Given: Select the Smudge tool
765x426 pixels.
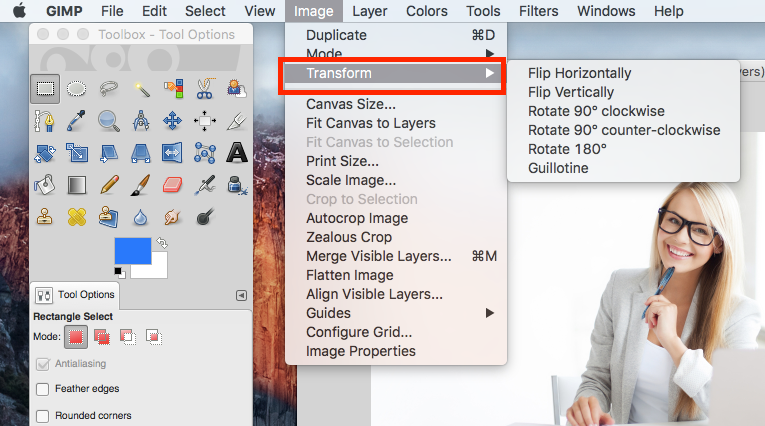Looking at the screenshot, I should click(173, 217).
